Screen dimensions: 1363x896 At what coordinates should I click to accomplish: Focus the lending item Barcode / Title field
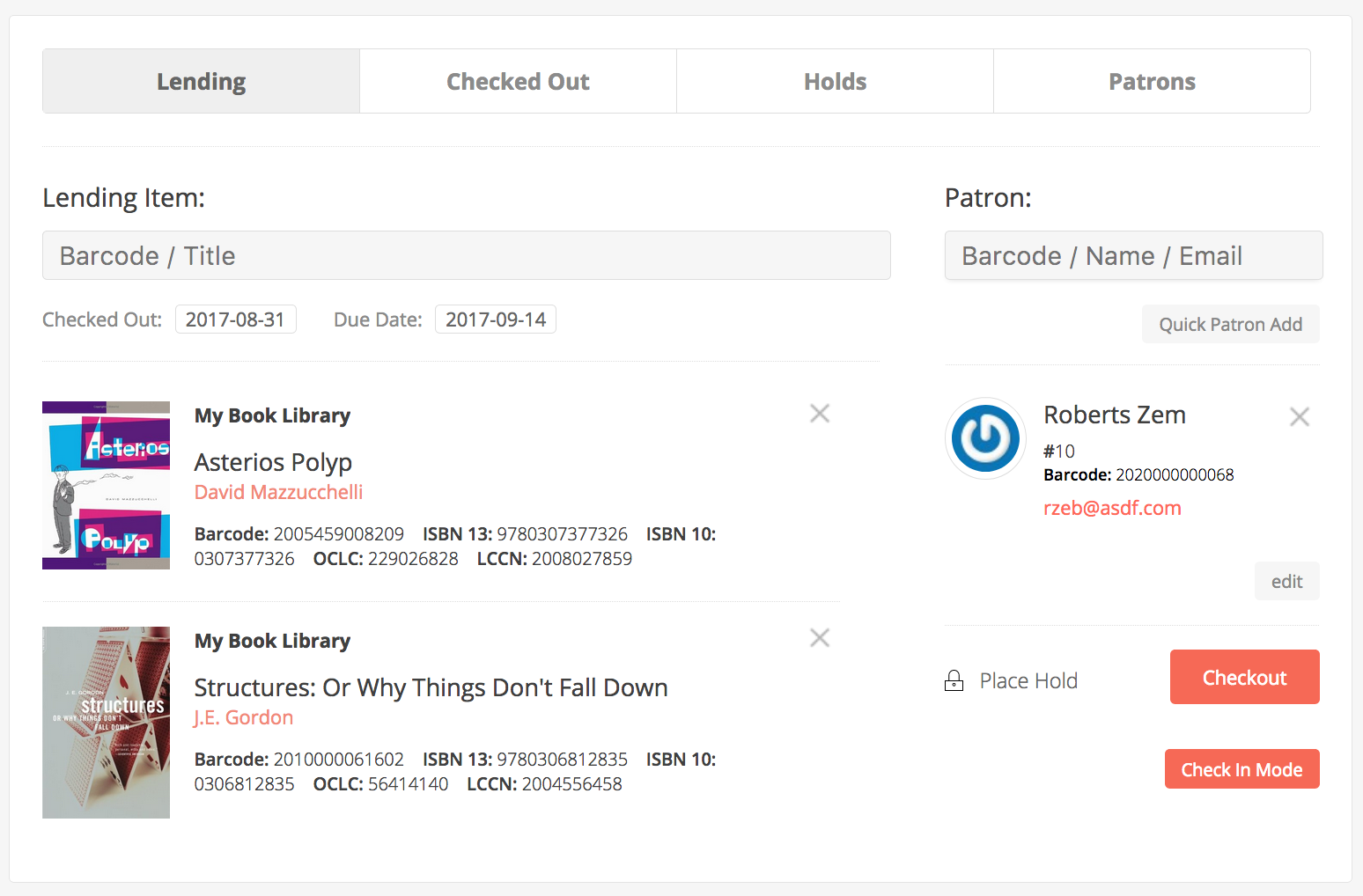467,256
